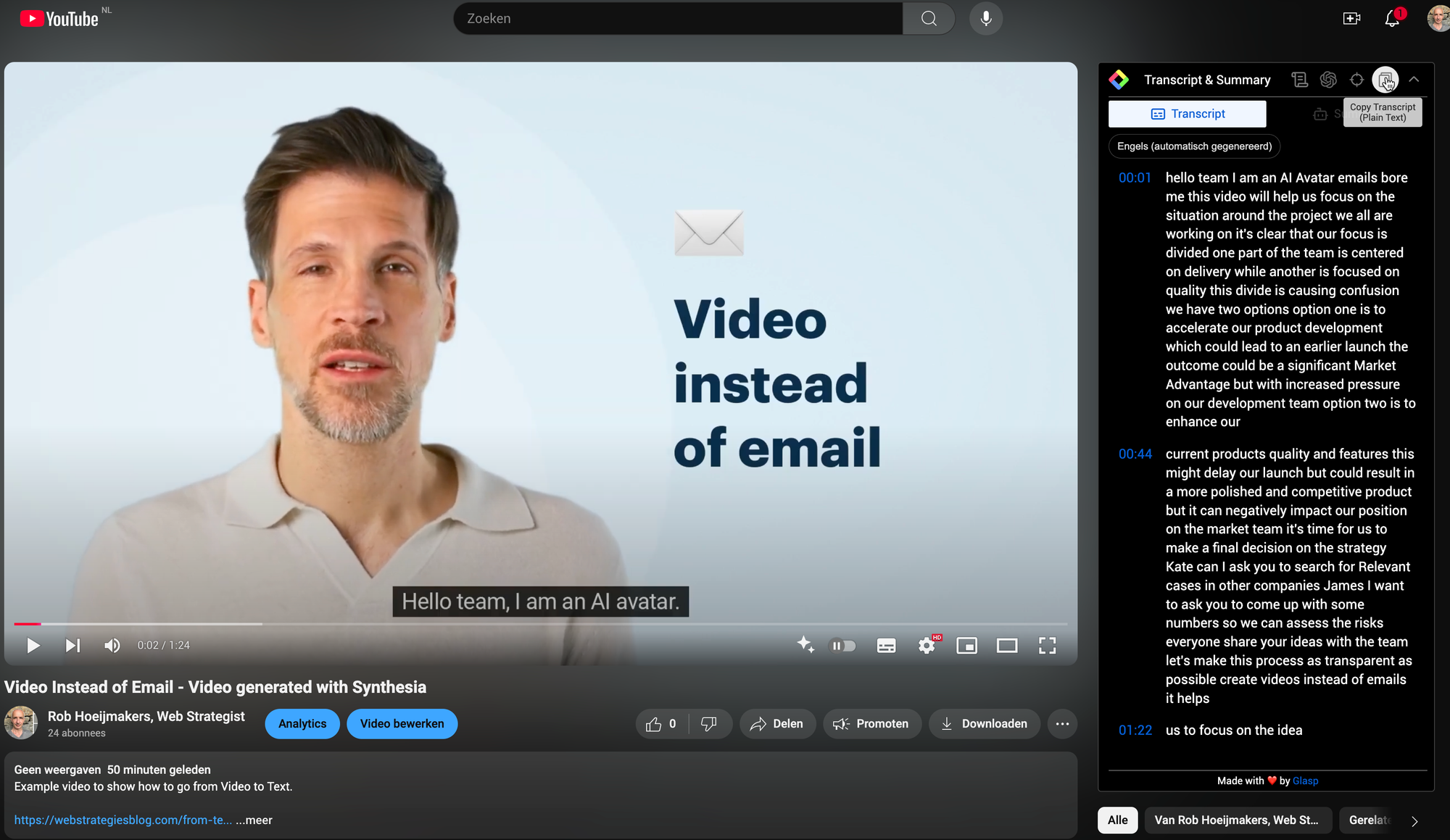Click the Copy Transcript icon
Image resolution: width=1450 pixels, height=840 pixels.
tap(1385, 80)
